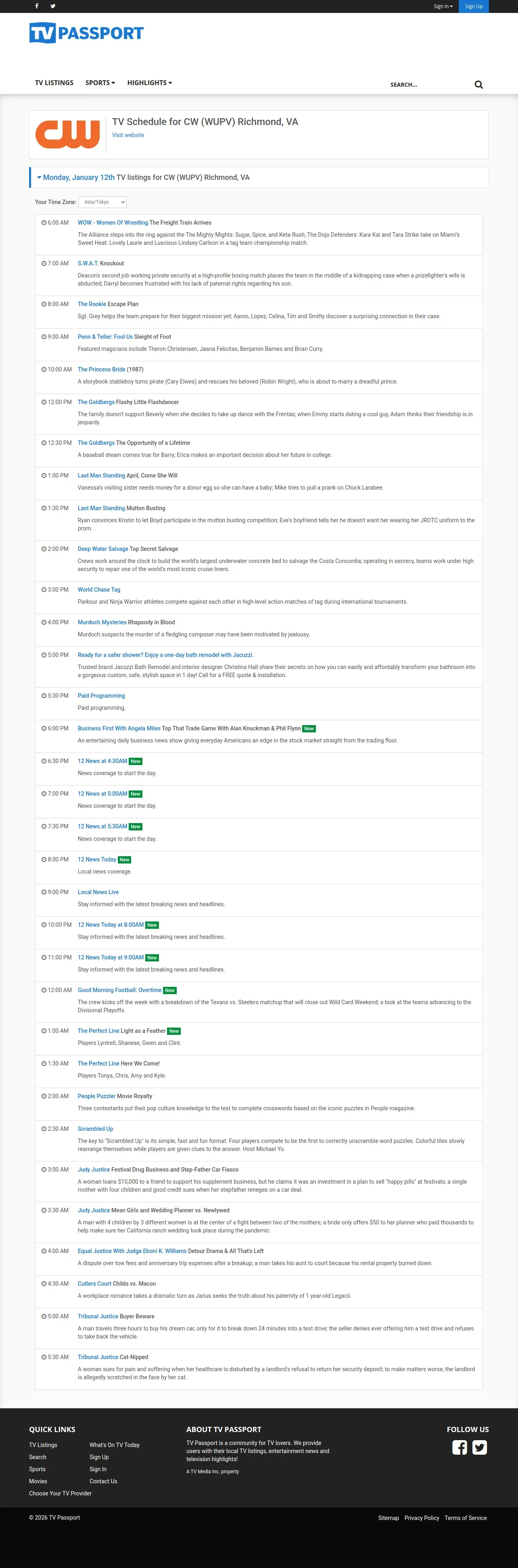This screenshot has width=518, height=1568.
Task: Expand the Highlights menu
Action: (x=150, y=83)
